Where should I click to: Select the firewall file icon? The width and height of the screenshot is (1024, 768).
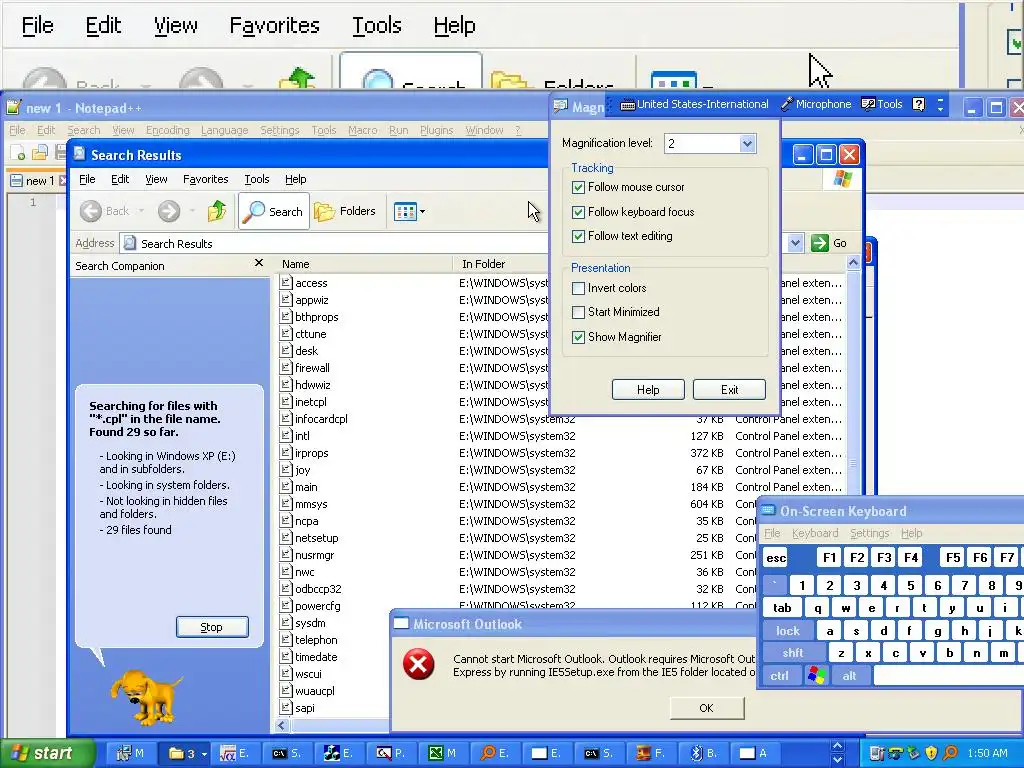(x=285, y=367)
